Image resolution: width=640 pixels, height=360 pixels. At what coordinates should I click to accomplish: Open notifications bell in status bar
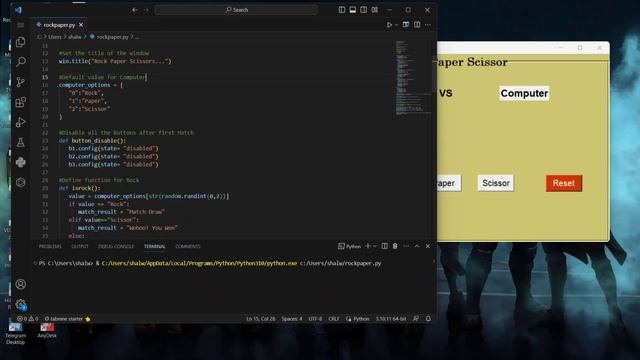pos(428,319)
